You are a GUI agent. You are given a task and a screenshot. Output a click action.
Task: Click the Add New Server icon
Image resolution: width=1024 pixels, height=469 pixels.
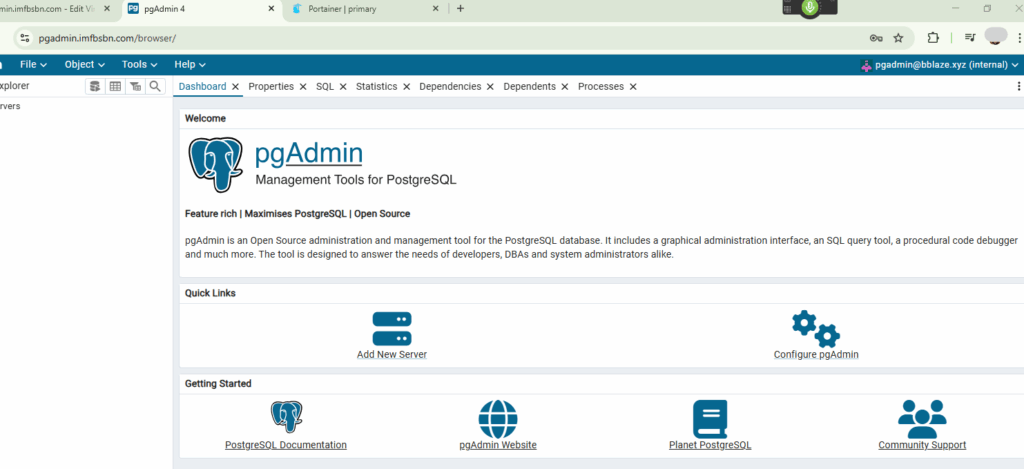392,328
